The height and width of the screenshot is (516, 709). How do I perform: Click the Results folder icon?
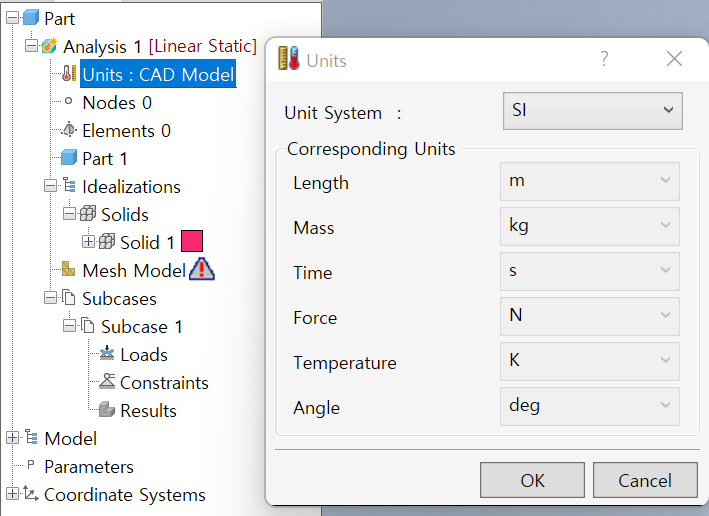pos(107,410)
